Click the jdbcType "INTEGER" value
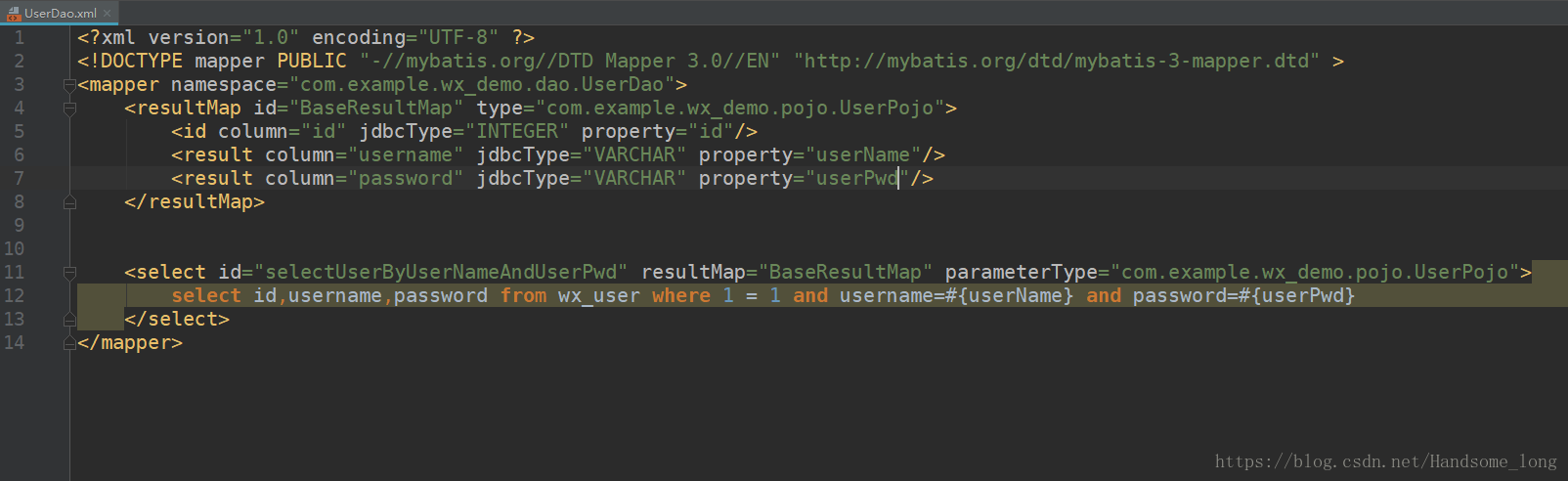The image size is (1568, 481). click(517, 131)
